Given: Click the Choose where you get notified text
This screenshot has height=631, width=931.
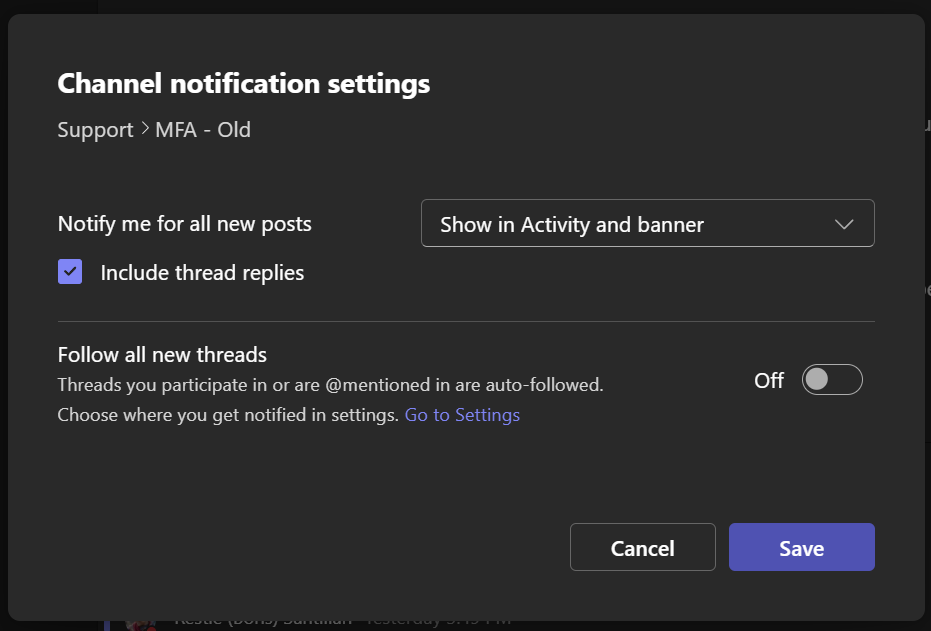Looking at the screenshot, I should pos(228,415).
